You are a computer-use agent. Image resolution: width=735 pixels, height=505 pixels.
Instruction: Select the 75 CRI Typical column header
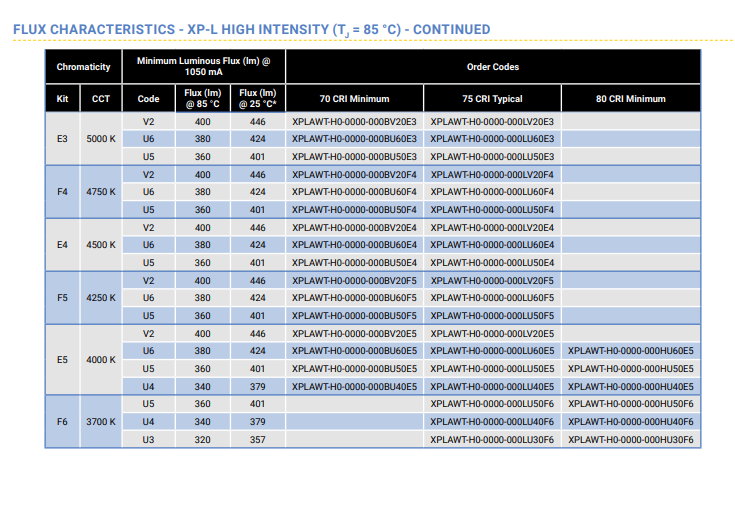(492, 98)
